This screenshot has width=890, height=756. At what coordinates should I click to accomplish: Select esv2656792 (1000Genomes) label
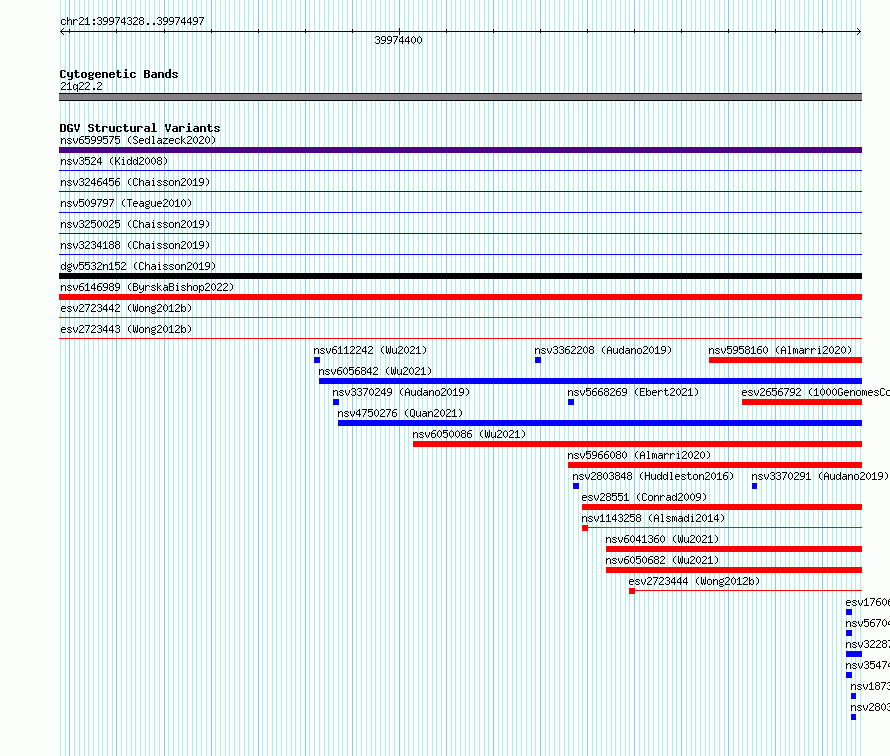pos(816,392)
